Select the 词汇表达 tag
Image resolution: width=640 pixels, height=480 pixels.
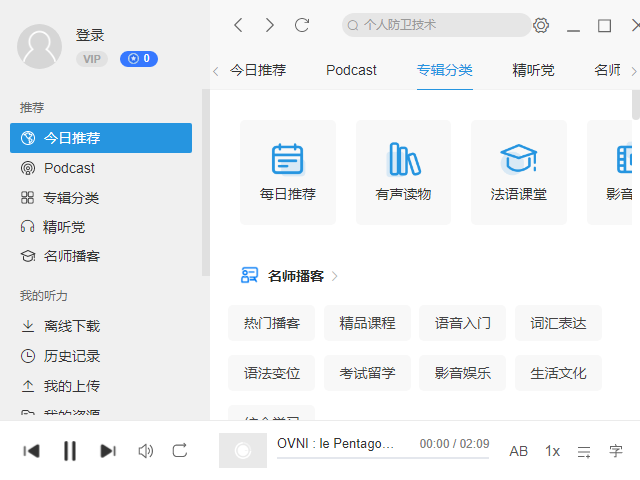click(558, 323)
